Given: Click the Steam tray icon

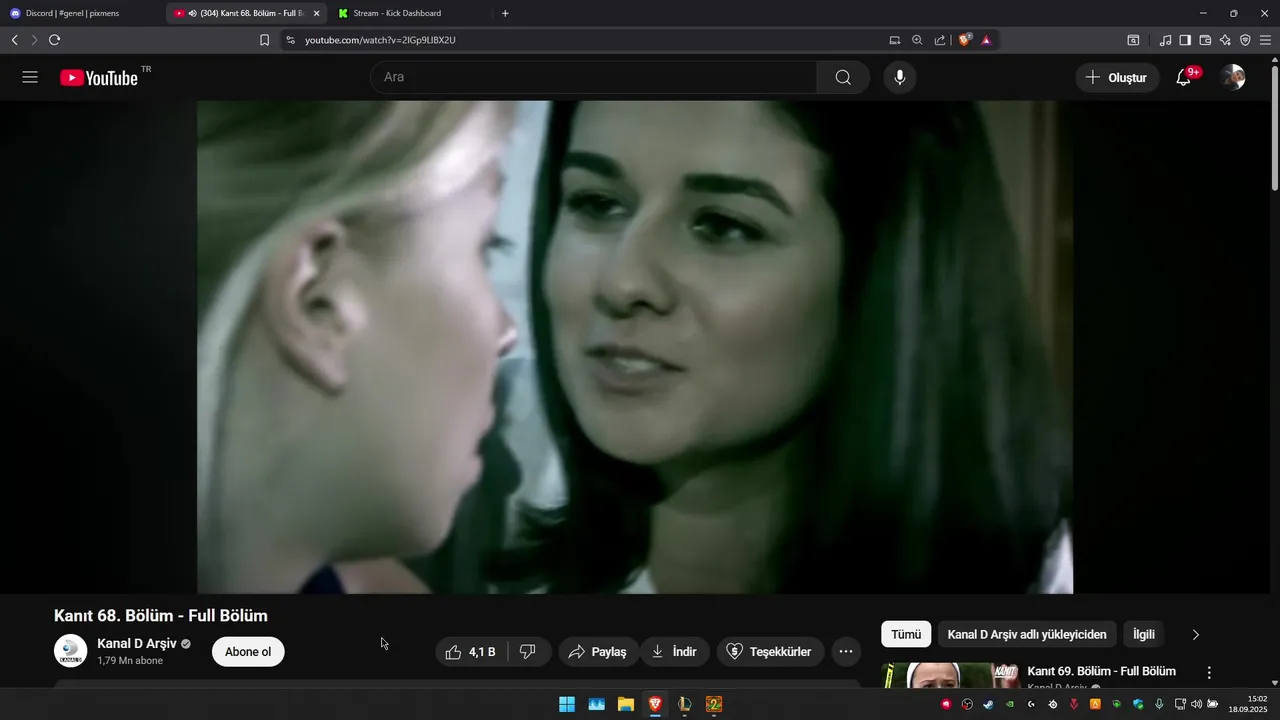Looking at the screenshot, I should [x=988, y=704].
